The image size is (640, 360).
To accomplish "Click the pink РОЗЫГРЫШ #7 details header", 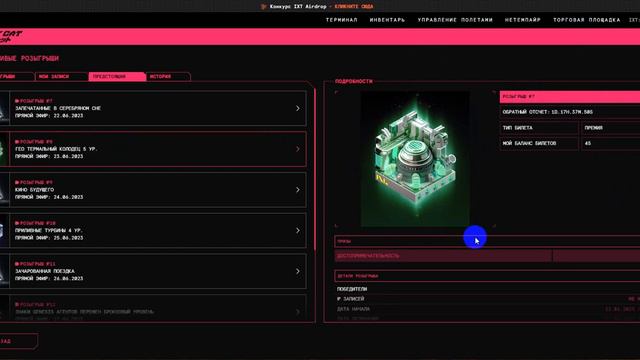I will coord(570,97).
